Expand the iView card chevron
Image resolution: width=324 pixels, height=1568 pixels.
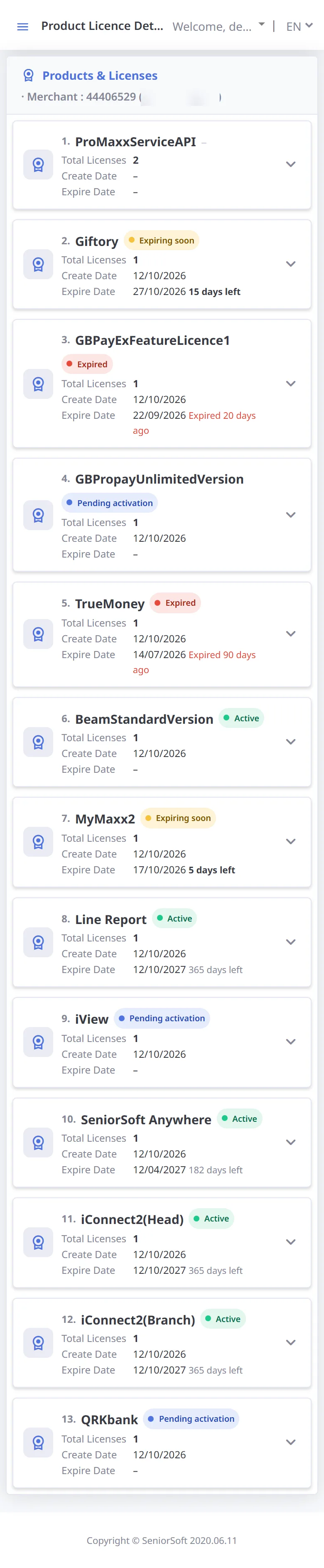click(290, 1042)
